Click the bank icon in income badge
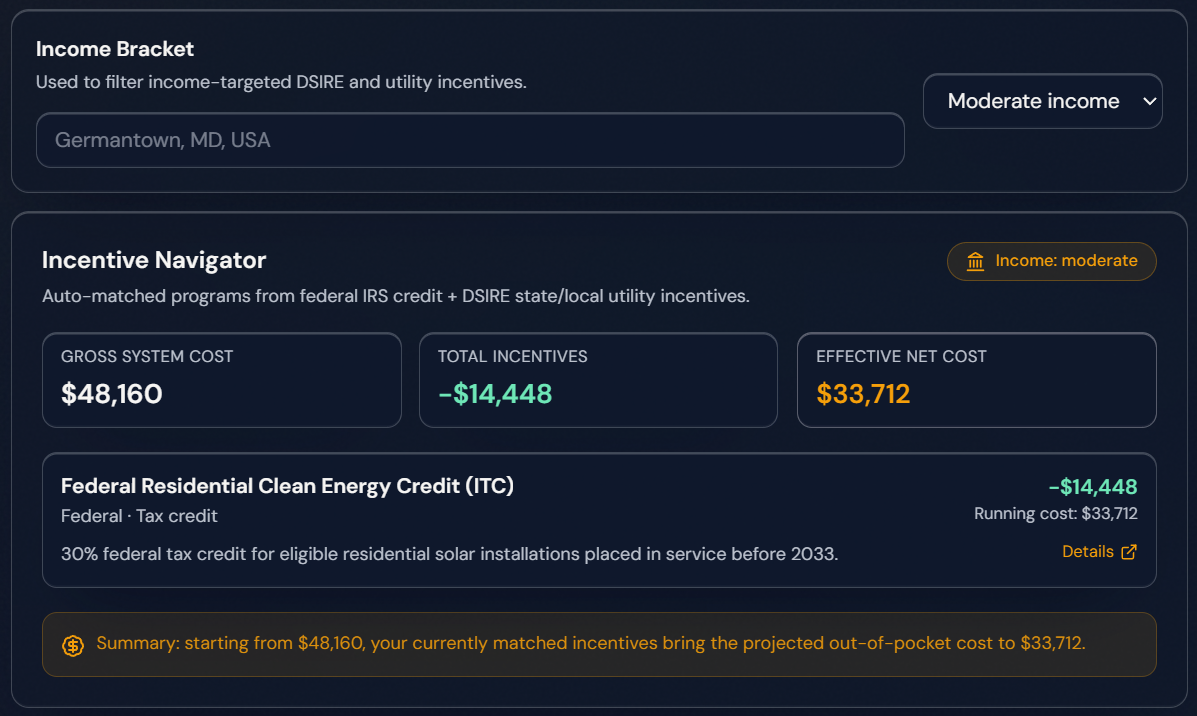The width and height of the screenshot is (1197, 716). coord(975,262)
